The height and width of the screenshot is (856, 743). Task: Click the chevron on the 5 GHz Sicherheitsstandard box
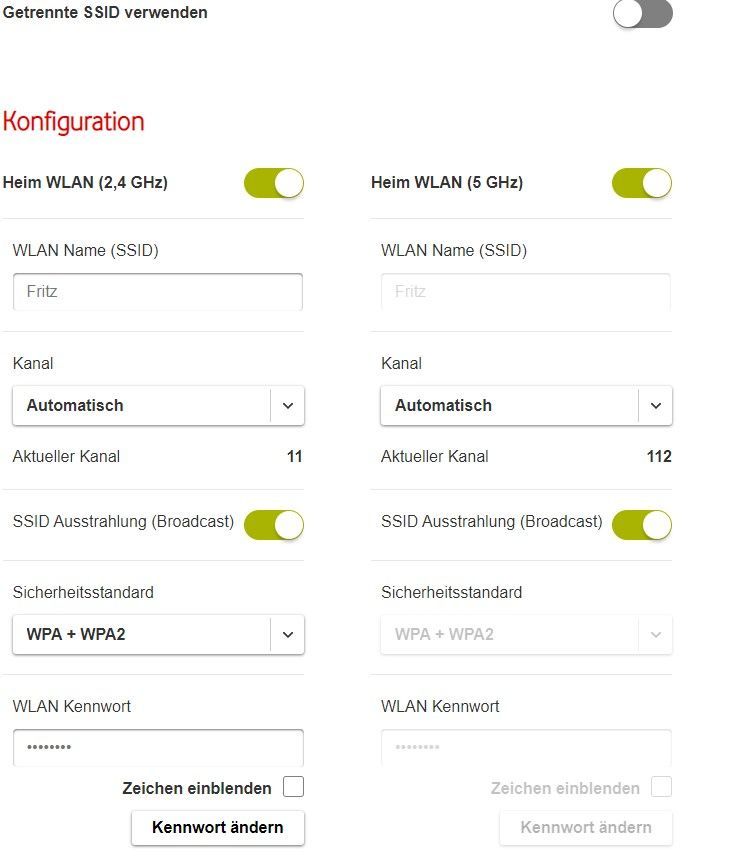point(656,634)
